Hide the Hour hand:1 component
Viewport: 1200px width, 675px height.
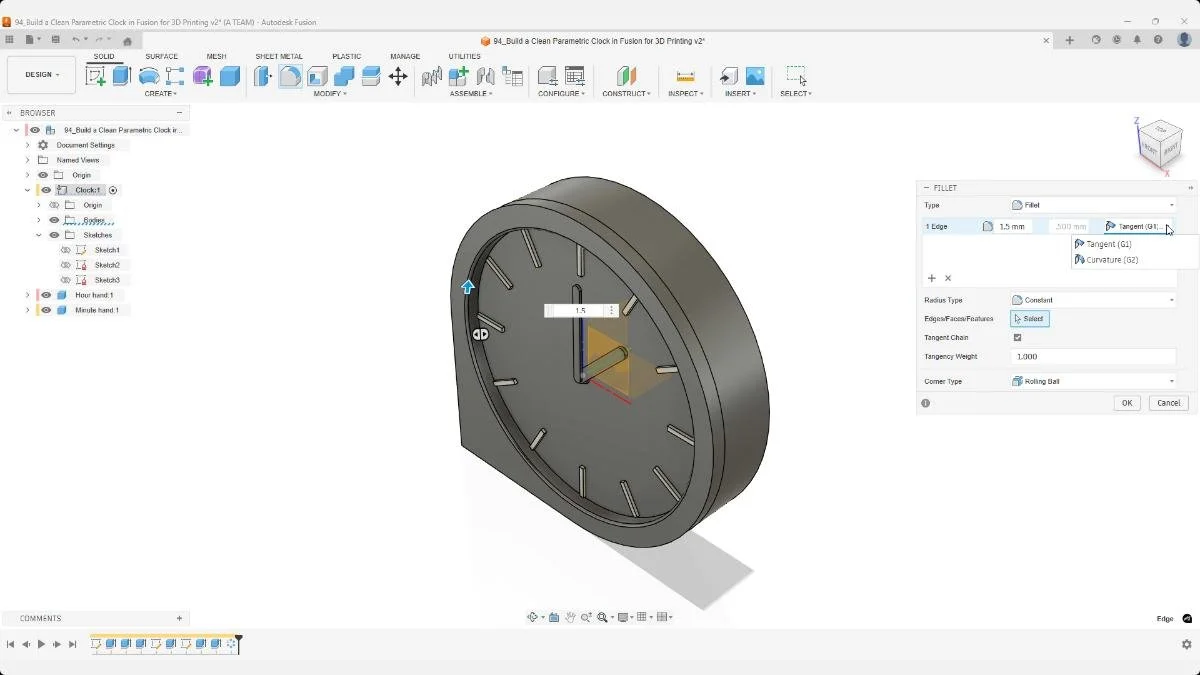pyautogui.click(x=46, y=295)
